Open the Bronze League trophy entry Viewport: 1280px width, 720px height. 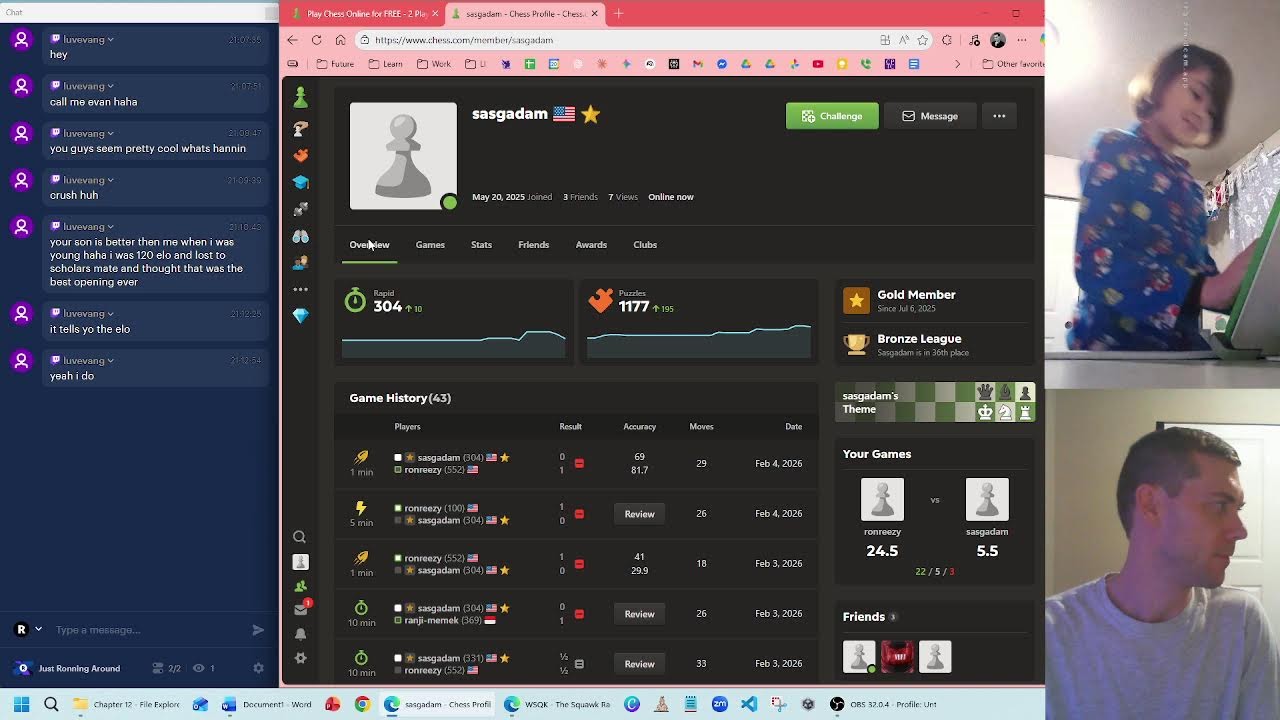click(935, 344)
